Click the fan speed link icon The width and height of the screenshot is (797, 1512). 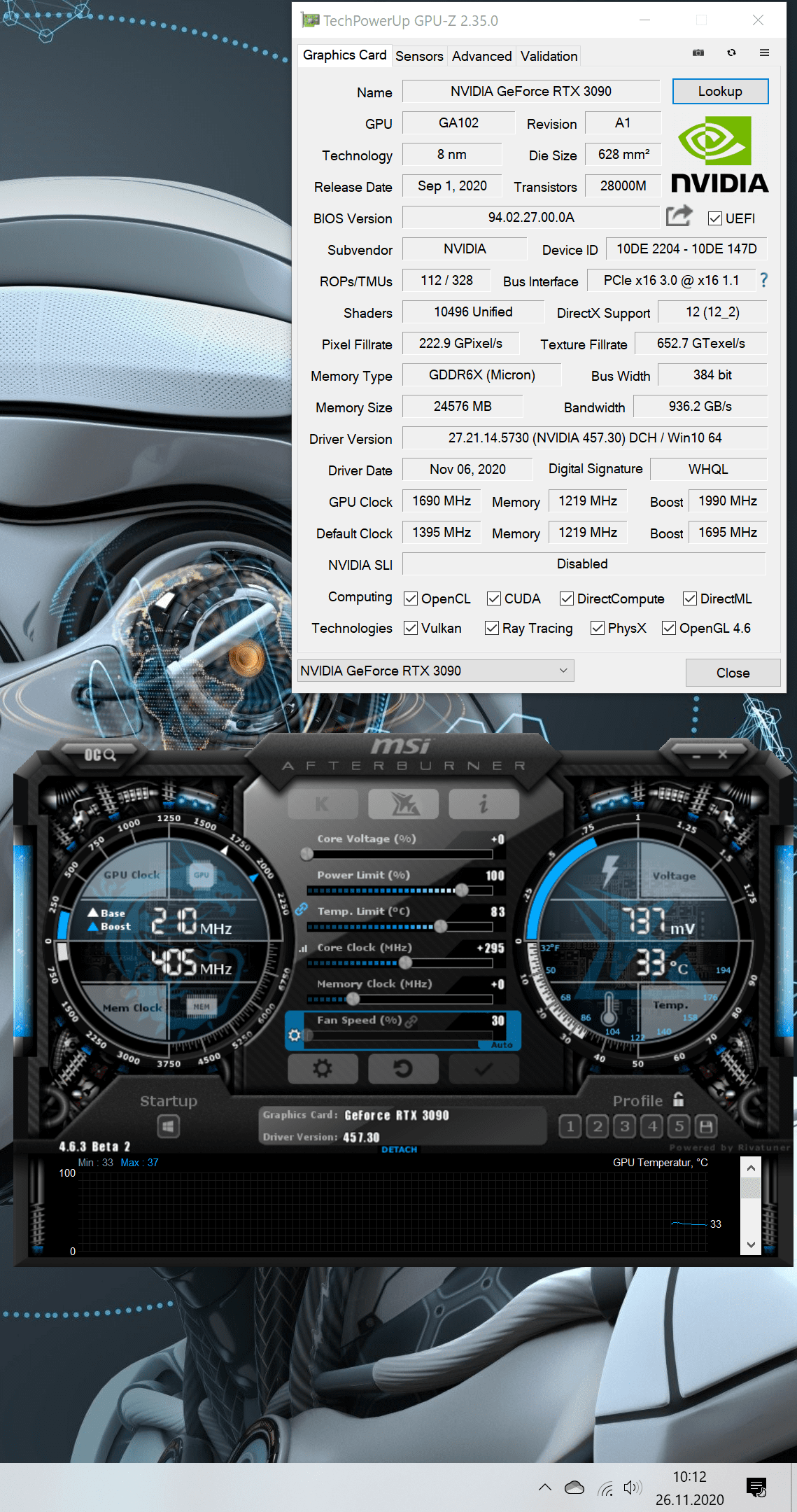coord(411,1021)
